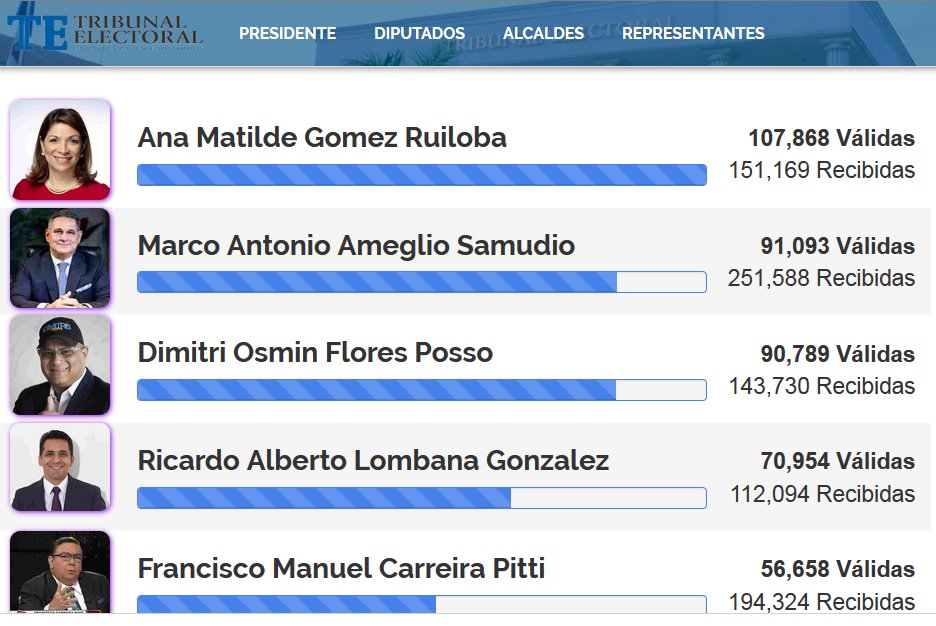The height and width of the screenshot is (626, 936).
Task: Click Ana Matilde Gomez's full progress bar
Action: [x=422, y=175]
